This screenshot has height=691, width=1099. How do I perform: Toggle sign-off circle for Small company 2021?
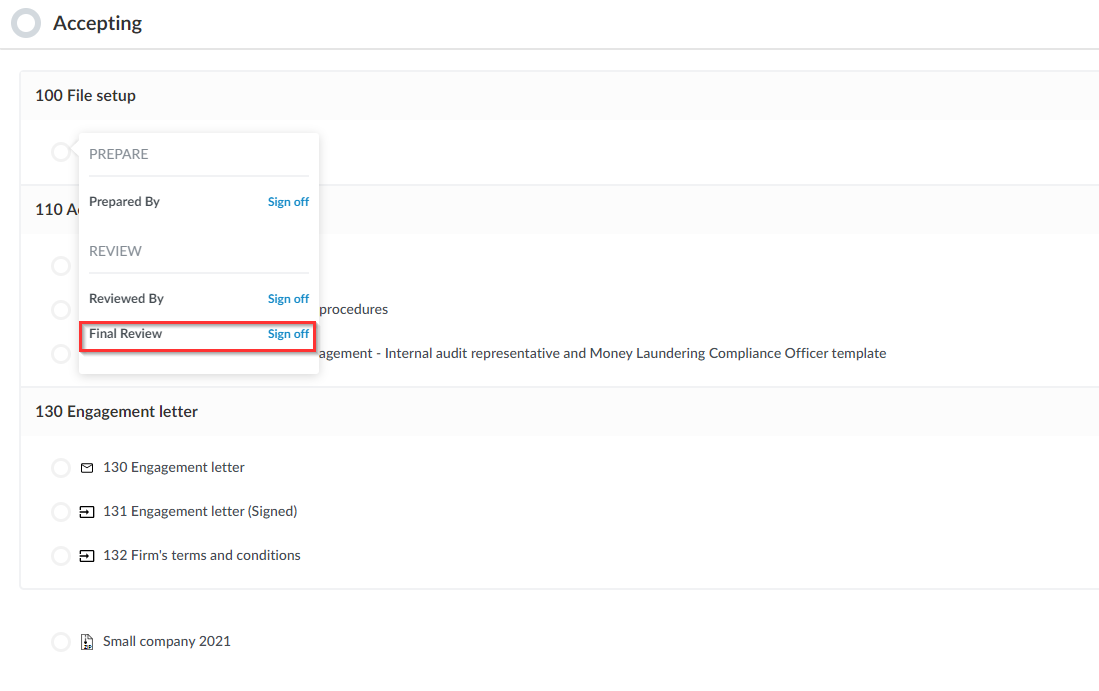click(61, 642)
